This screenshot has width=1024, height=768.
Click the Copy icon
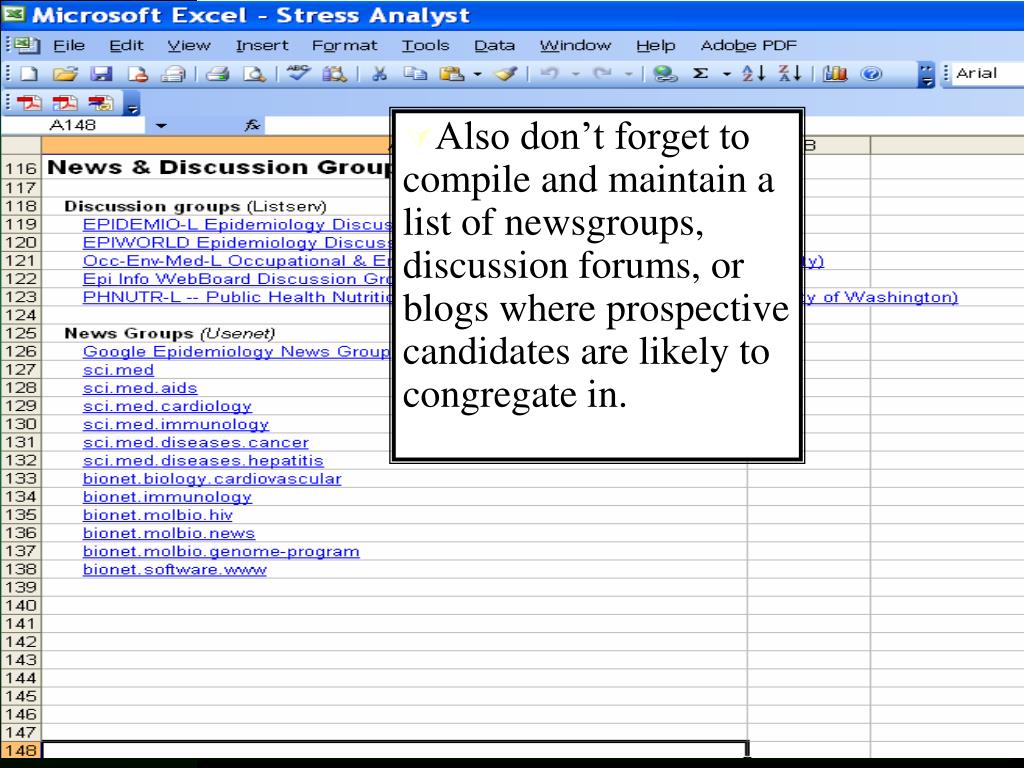pyautogui.click(x=415, y=74)
